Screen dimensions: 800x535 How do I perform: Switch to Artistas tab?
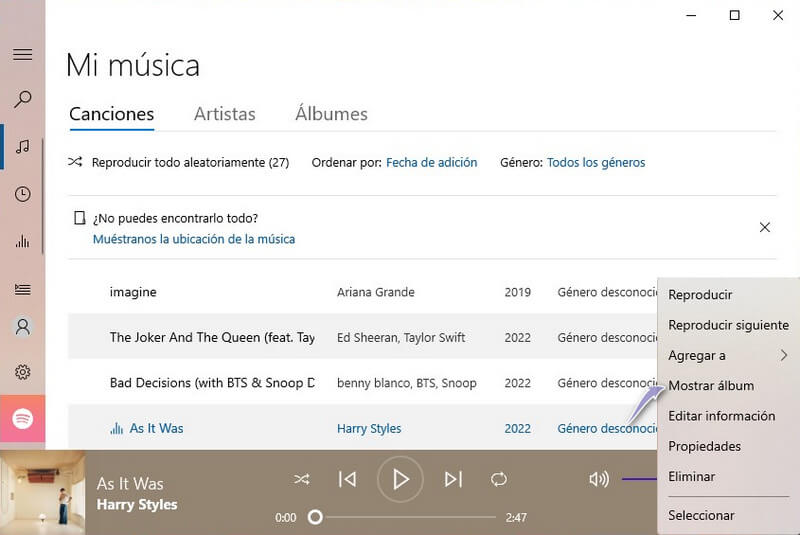coord(224,114)
